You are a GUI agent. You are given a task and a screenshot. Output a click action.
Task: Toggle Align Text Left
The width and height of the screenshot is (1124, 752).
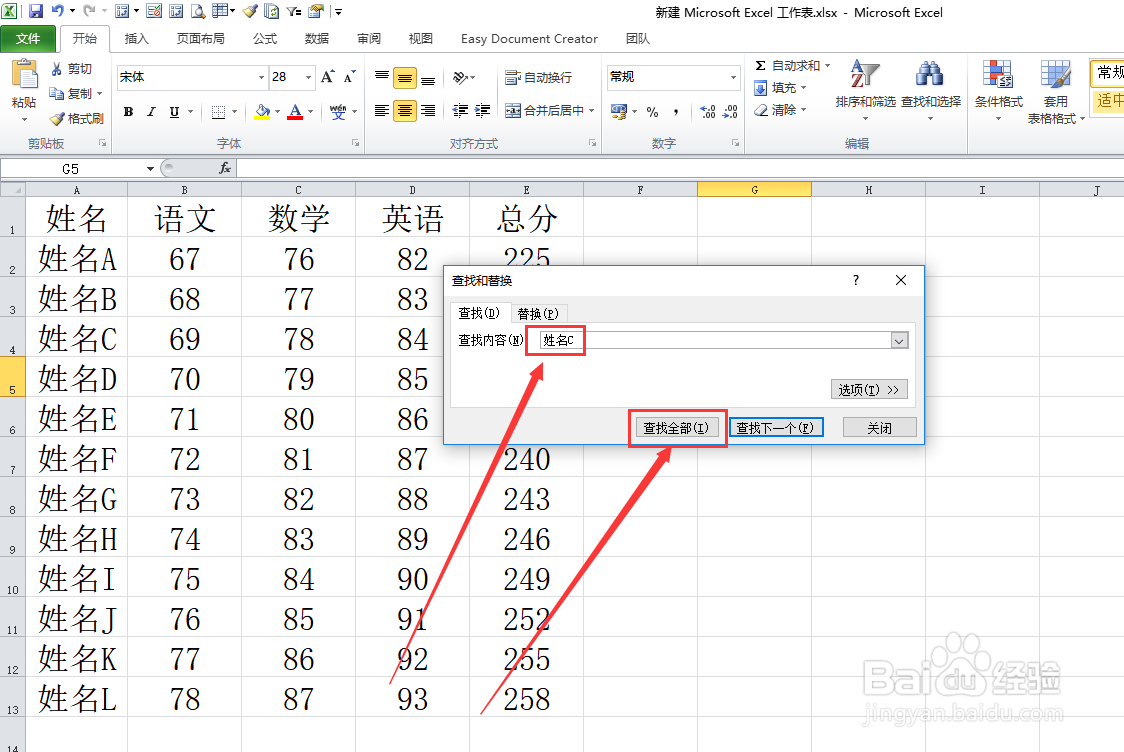click(382, 110)
